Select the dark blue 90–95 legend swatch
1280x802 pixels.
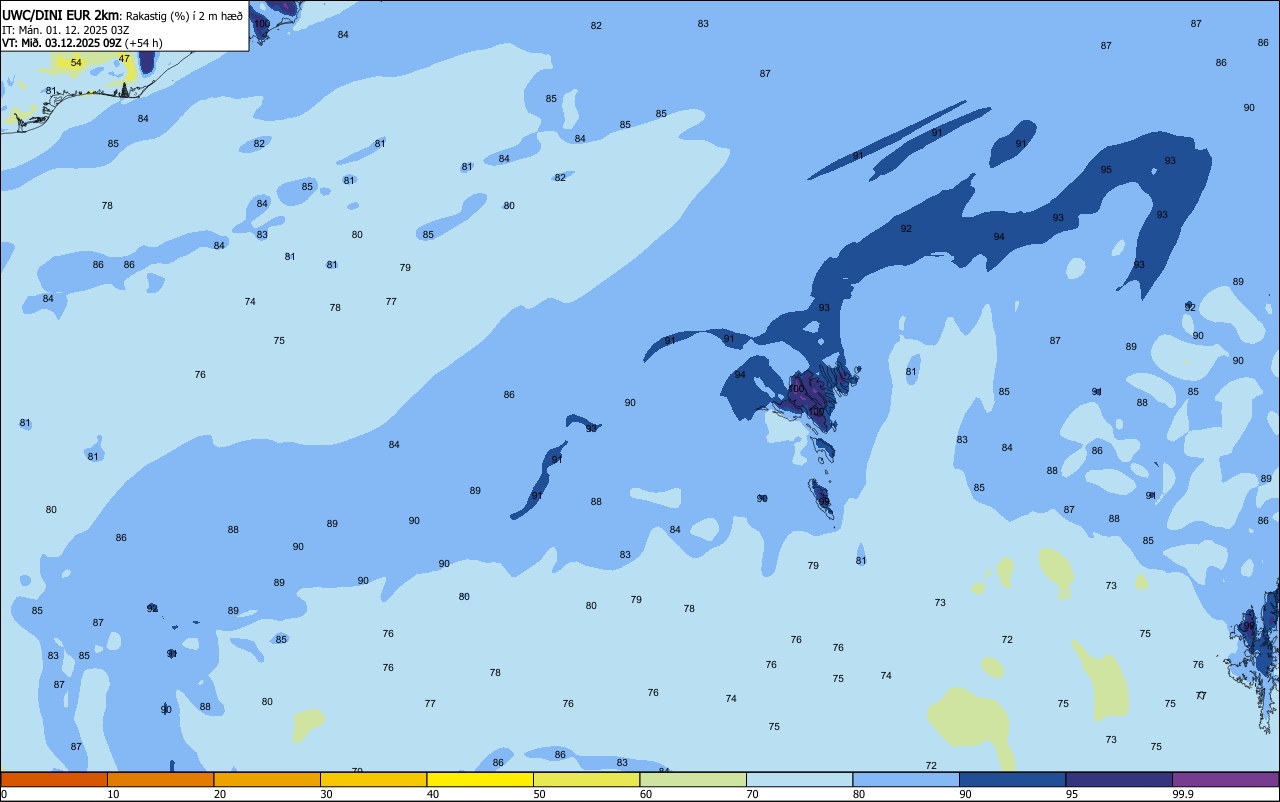coord(1012,779)
